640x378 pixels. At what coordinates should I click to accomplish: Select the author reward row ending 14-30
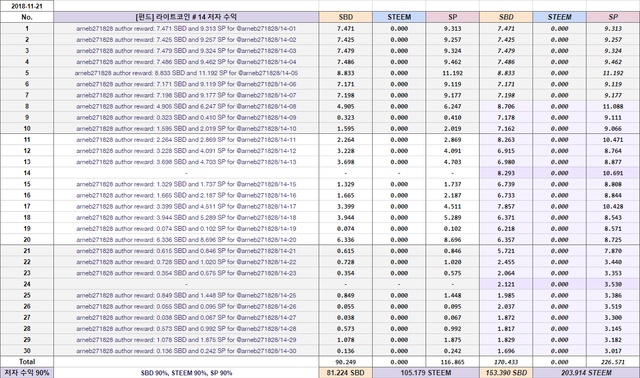point(186,351)
